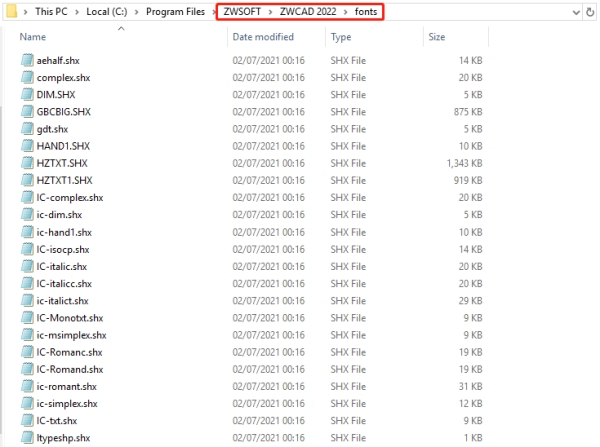Click the ic-dim.shx file icon
This screenshot has width=600, height=447.
[27, 215]
